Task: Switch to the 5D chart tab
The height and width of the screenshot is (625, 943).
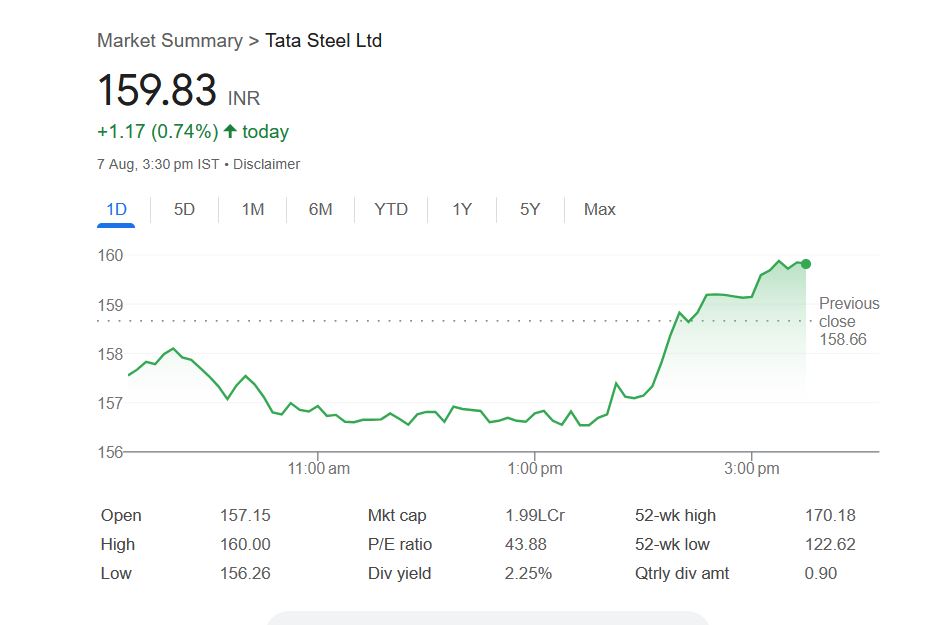Action: click(x=184, y=209)
